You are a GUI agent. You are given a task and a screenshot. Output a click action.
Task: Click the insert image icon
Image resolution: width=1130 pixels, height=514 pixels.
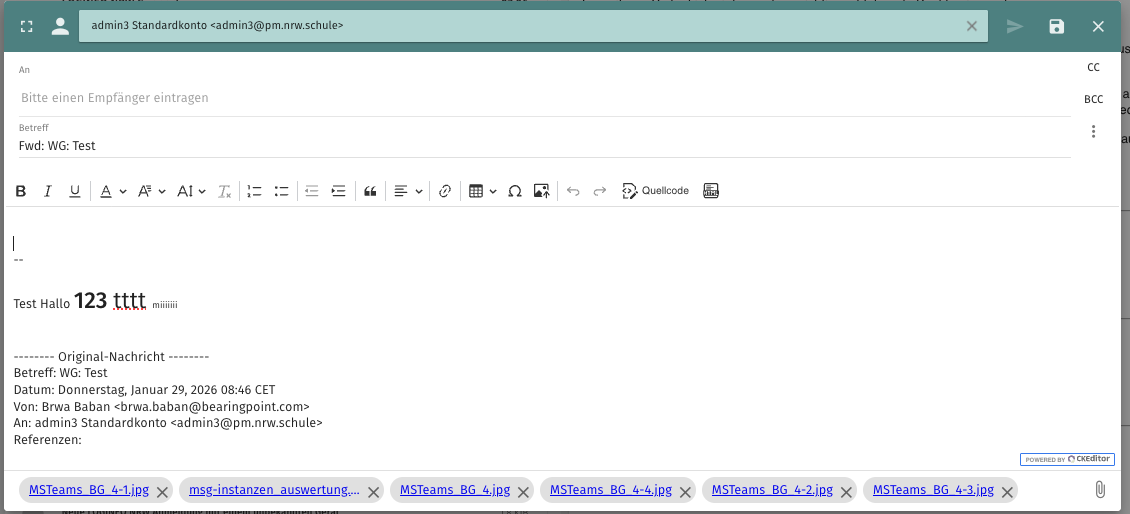point(541,191)
